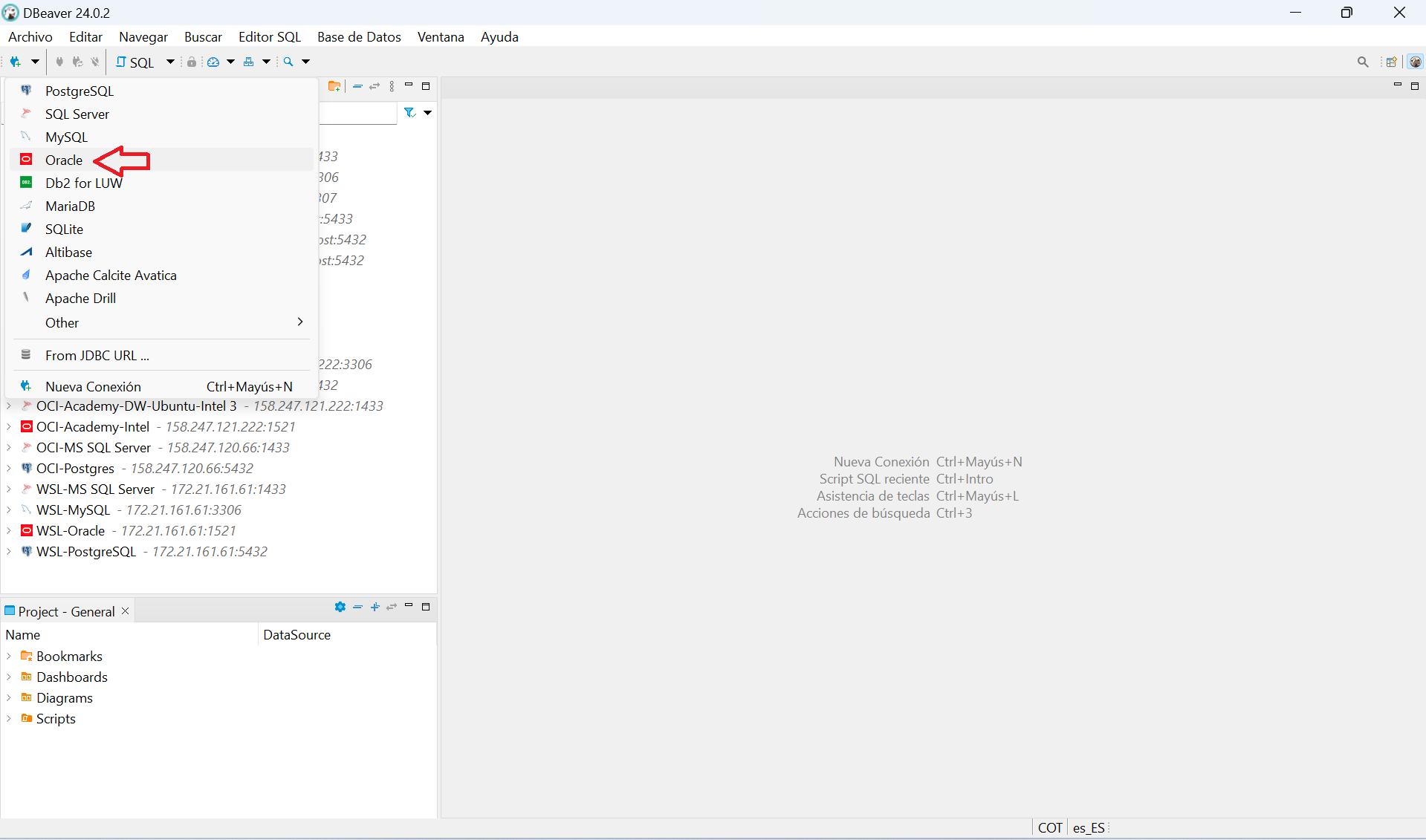This screenshot has width=1426, height=840.
Task: Select SQLite connection type
Action: tap(161, 229)
